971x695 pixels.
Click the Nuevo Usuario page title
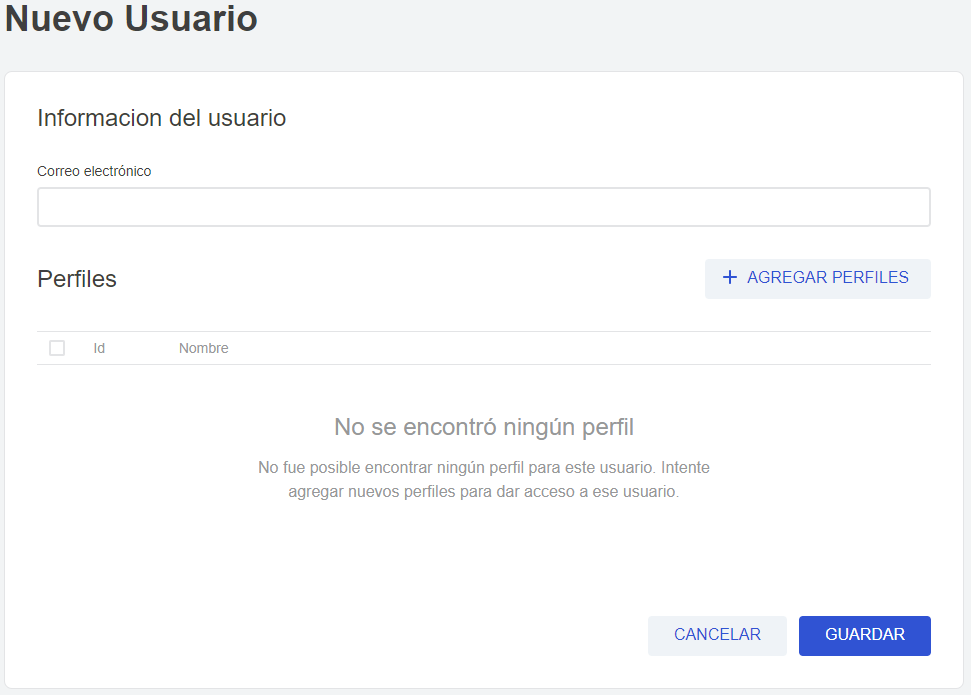point(131,19)
